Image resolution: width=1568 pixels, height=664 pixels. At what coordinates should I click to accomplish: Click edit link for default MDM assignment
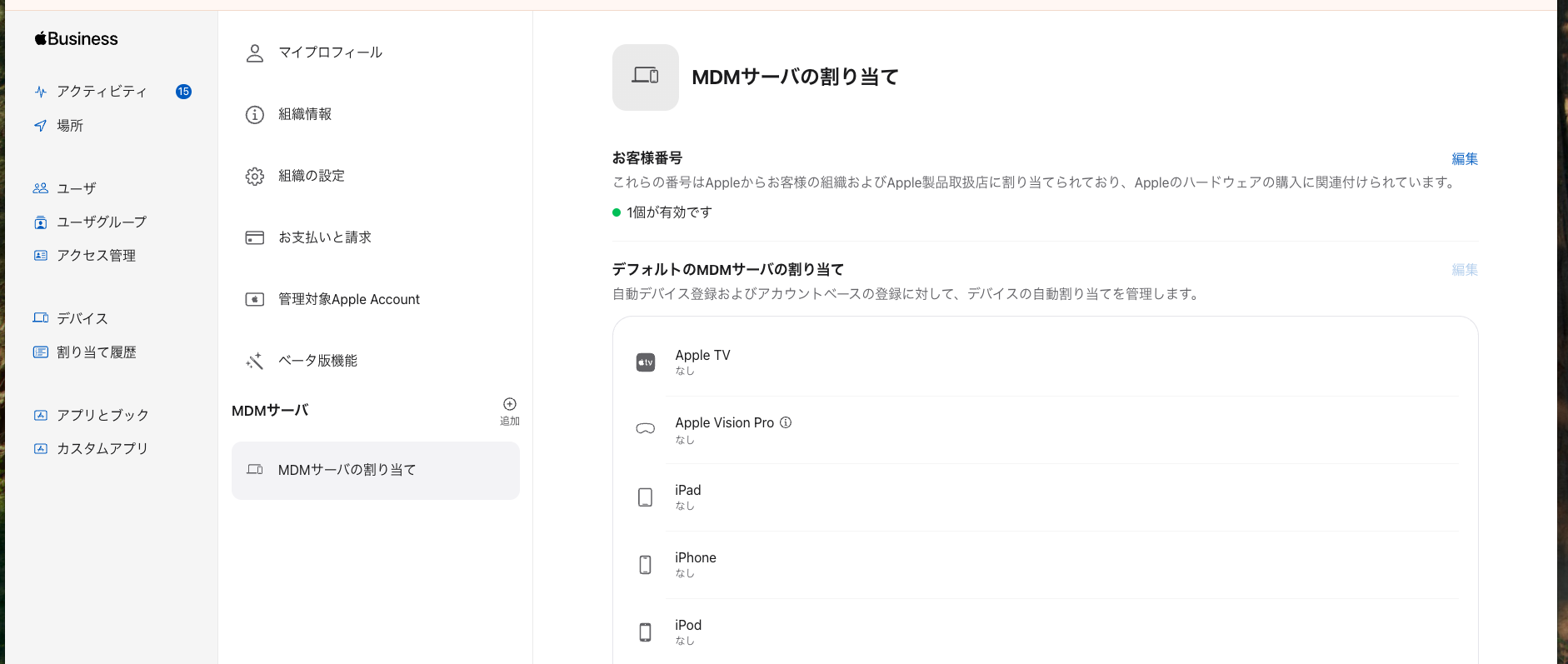[x=1465, y=270]
